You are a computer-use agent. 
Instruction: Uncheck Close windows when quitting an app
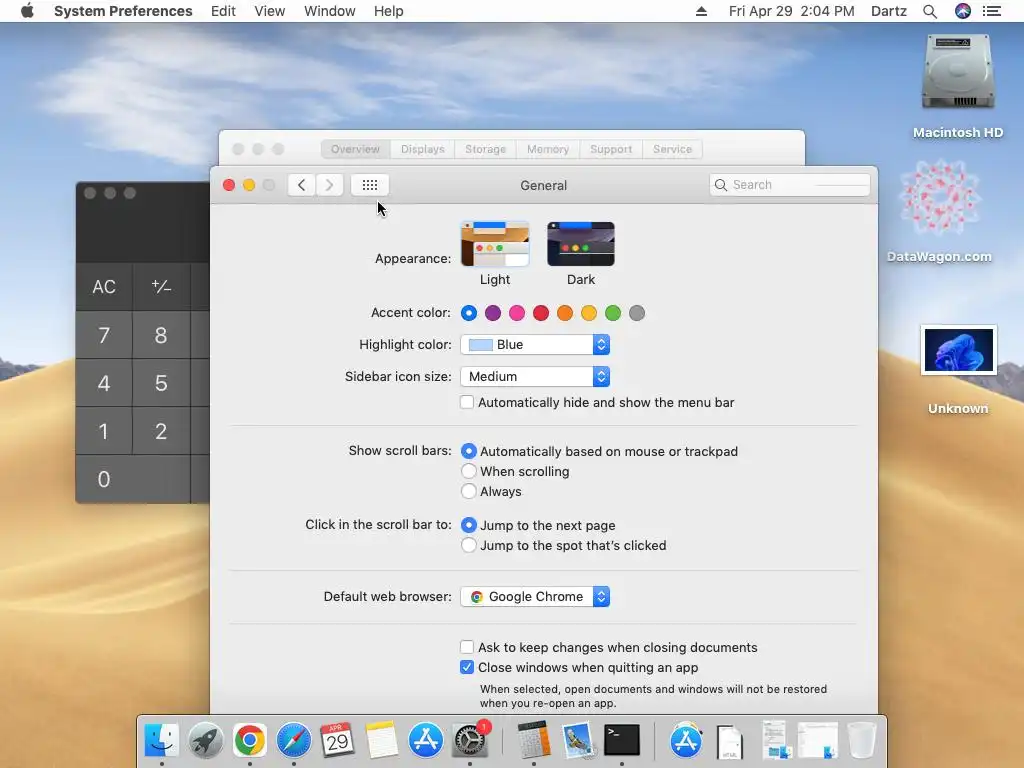pyautogui.click(x=467, y=667)
